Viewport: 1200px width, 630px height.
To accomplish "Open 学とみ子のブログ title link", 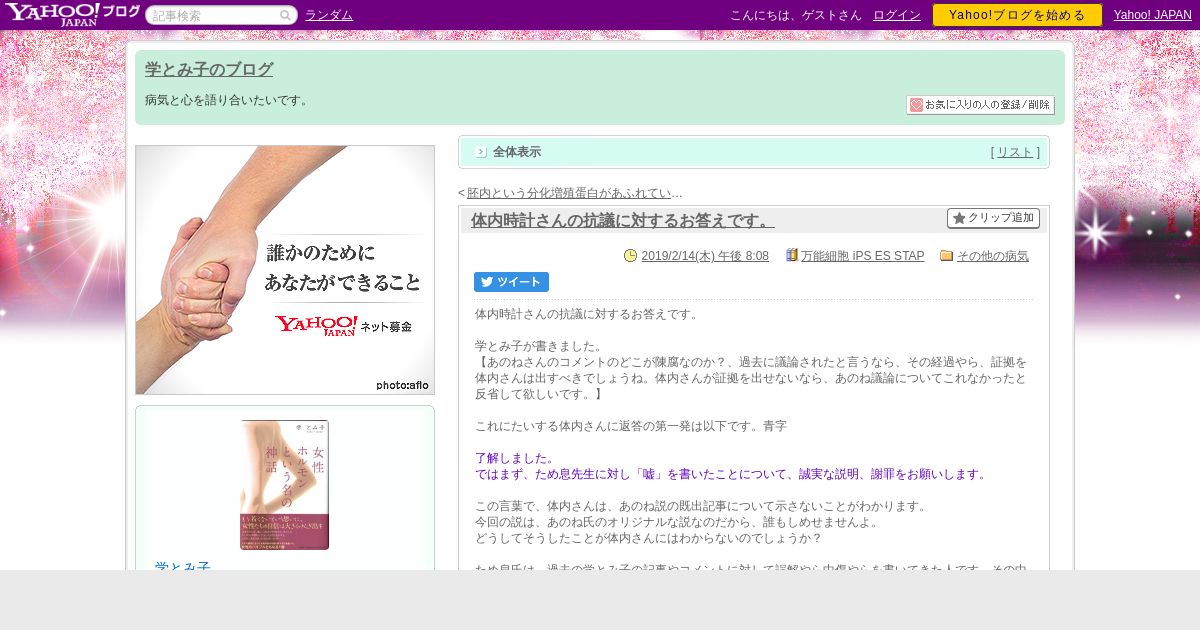I will [209, 70].
